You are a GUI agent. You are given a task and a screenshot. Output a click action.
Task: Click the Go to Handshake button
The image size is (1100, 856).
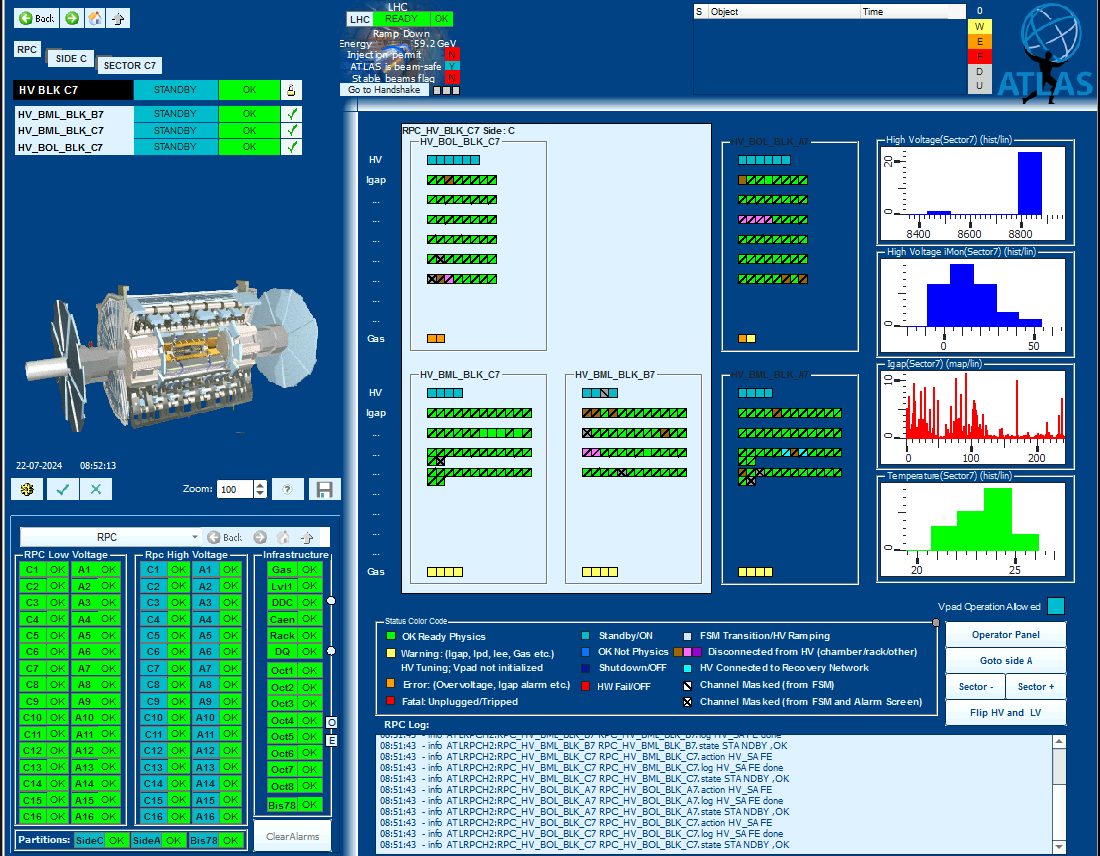[384, 90]
